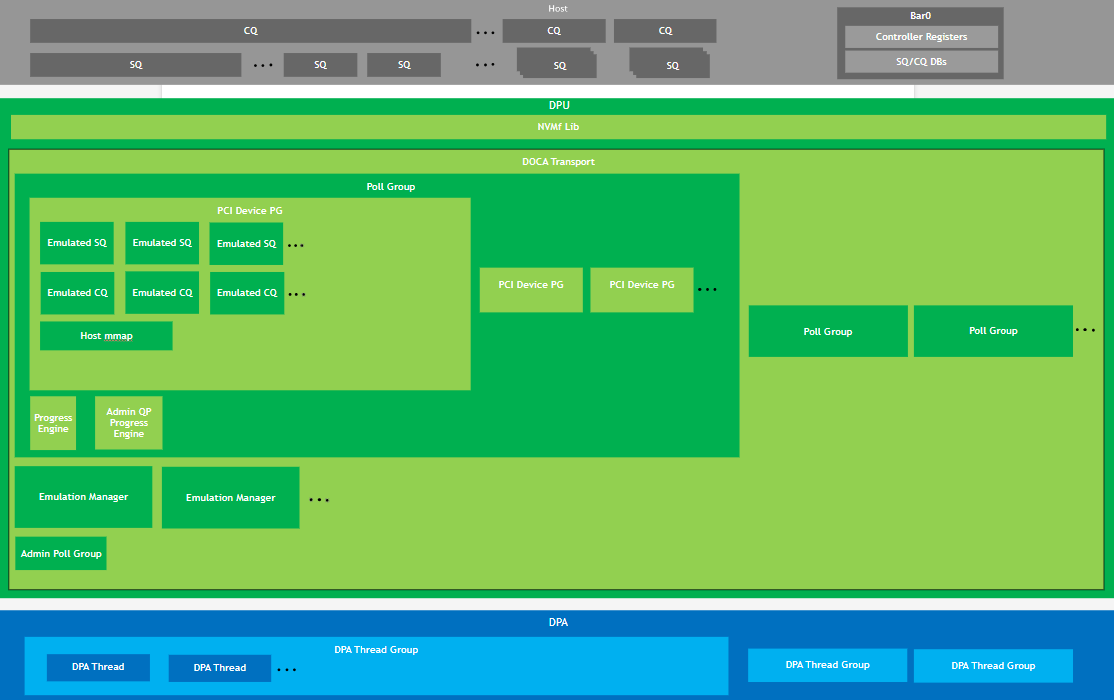Select the Bar0 heading text

point(920,16)
